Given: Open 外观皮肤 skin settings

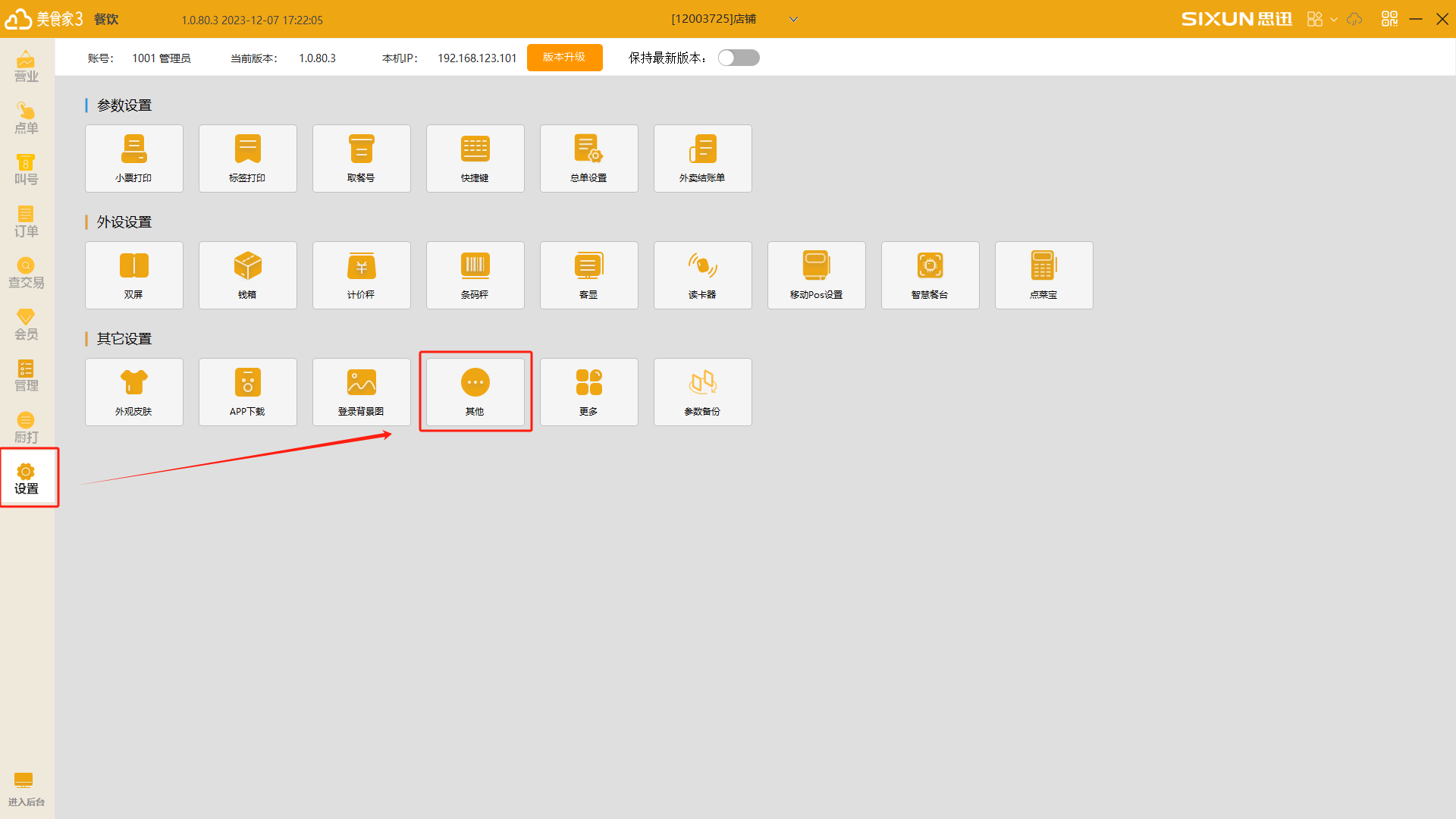Looking at the screenshot, I should click(134, 392).
